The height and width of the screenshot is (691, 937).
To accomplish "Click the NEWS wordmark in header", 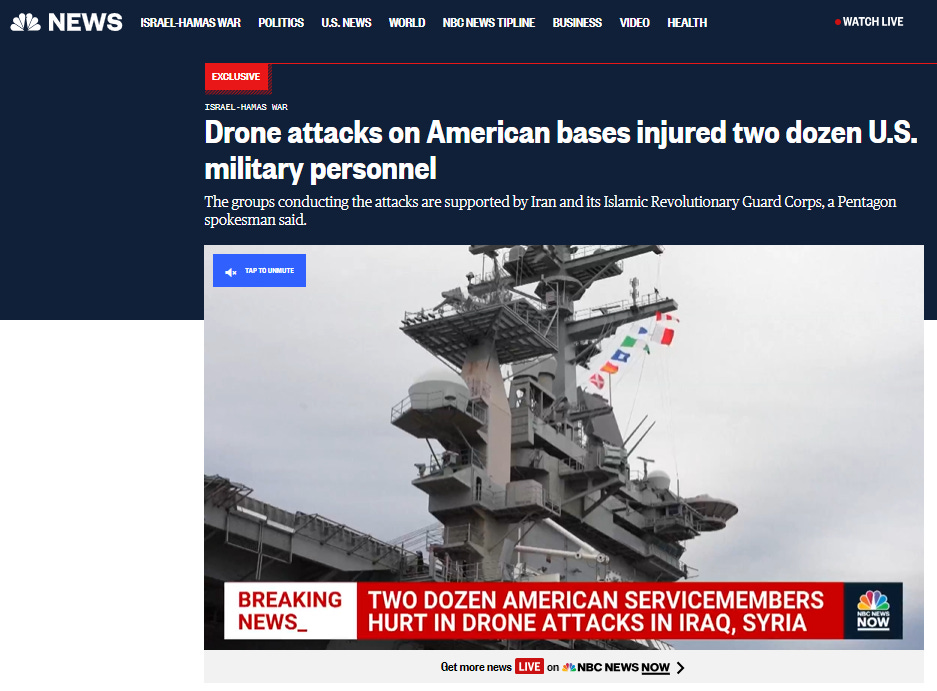I will 85,23.
